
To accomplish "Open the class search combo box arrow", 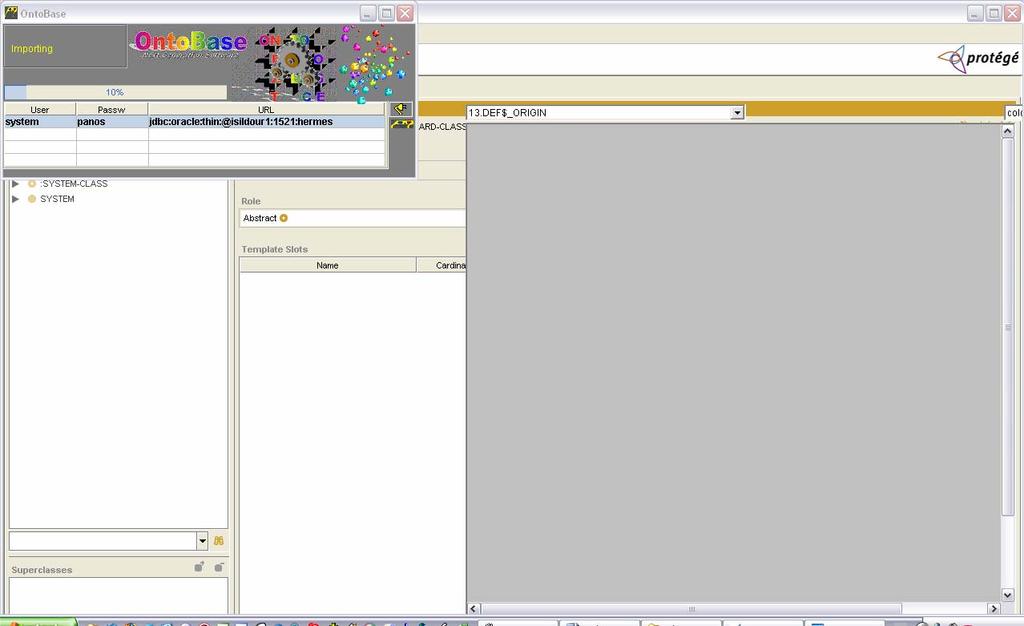I will (202, 540).
